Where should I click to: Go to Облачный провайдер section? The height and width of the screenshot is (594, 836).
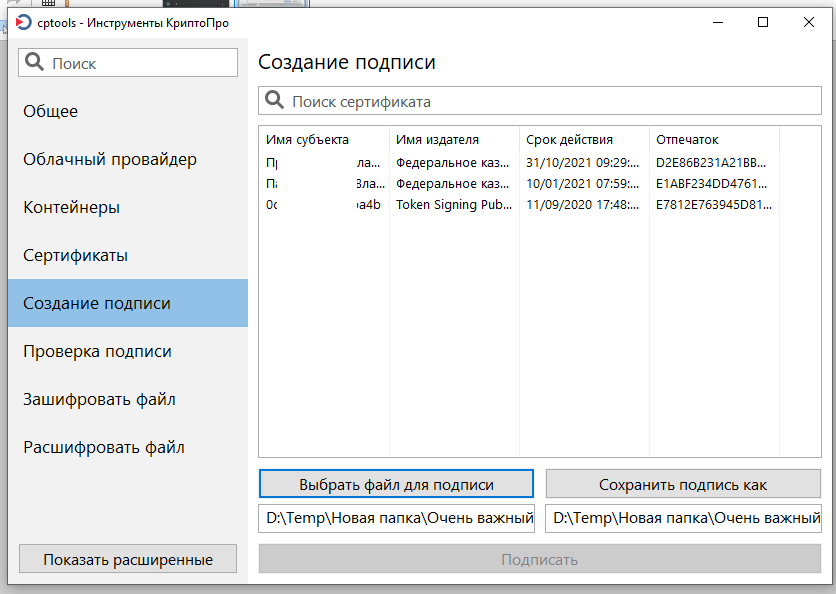click(x=110, y=160)
